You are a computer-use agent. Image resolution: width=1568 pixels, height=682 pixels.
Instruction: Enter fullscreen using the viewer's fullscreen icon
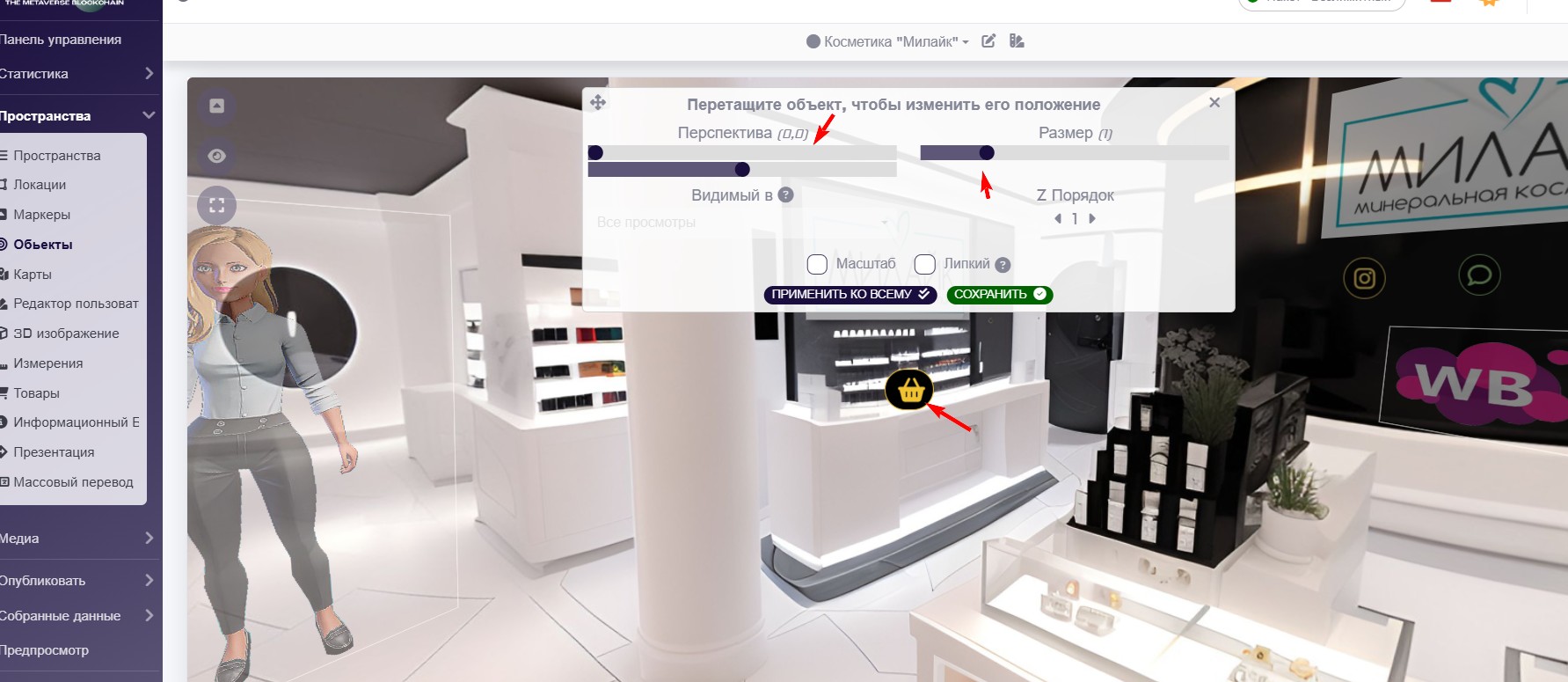click(217, 206)
